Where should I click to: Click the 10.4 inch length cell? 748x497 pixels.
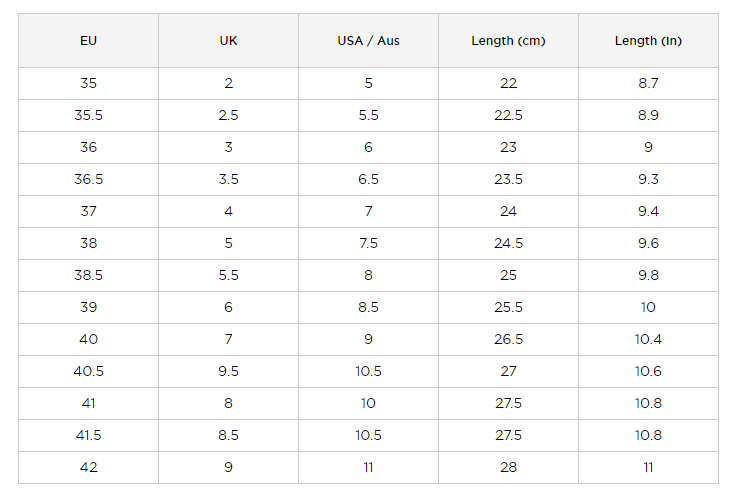point(648,340)
